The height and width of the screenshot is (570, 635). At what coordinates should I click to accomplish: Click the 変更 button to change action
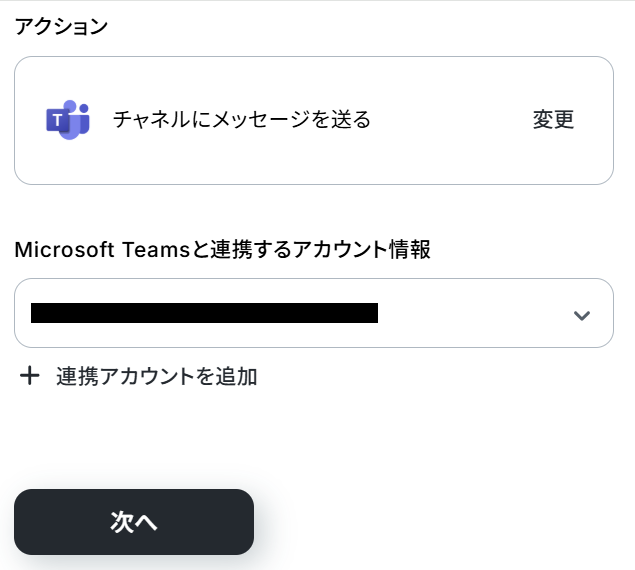click(x=553, y=120)
